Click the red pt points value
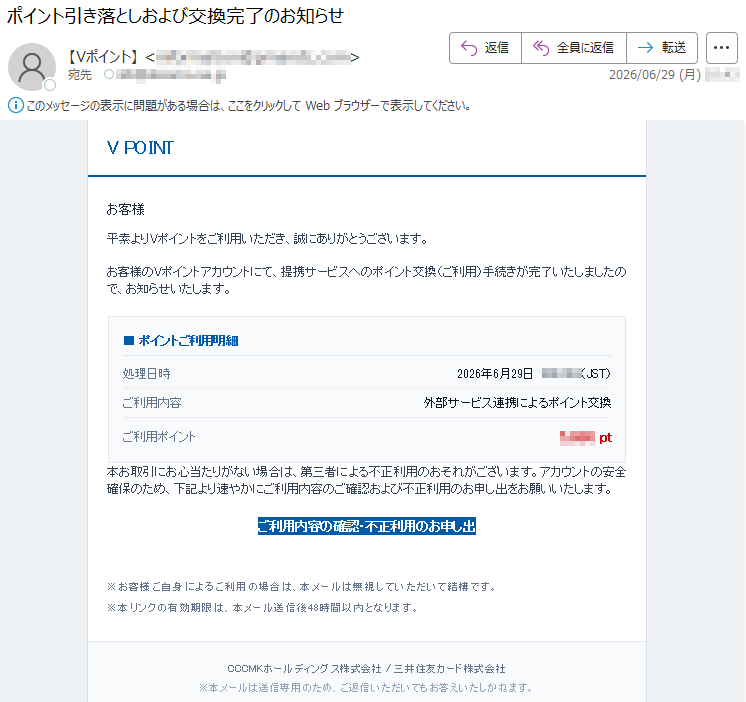The height and width of the screenshot is (702, 746). 586,438
